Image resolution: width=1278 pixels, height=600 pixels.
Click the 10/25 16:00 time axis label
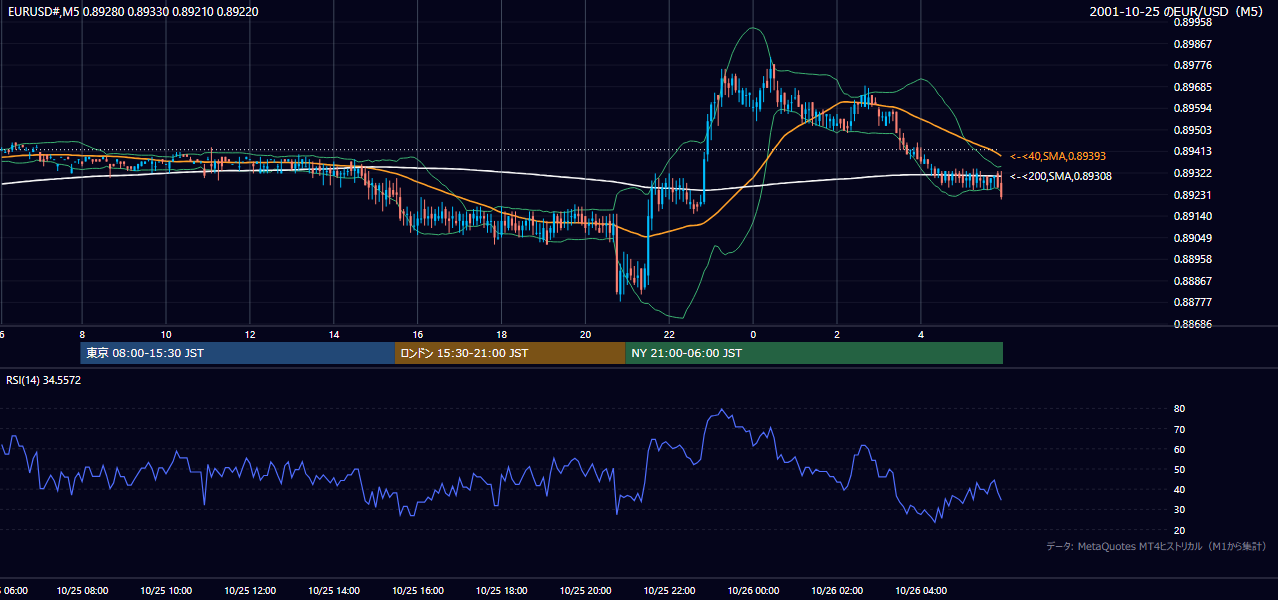[417, 590]
